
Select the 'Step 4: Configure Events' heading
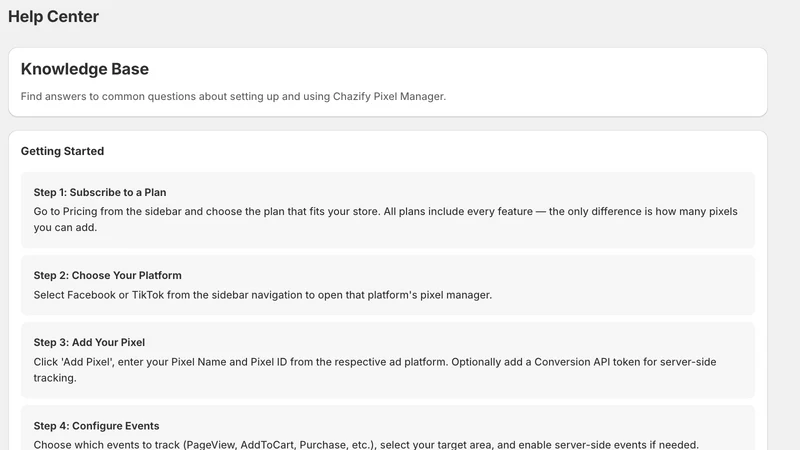coord(96,426)
